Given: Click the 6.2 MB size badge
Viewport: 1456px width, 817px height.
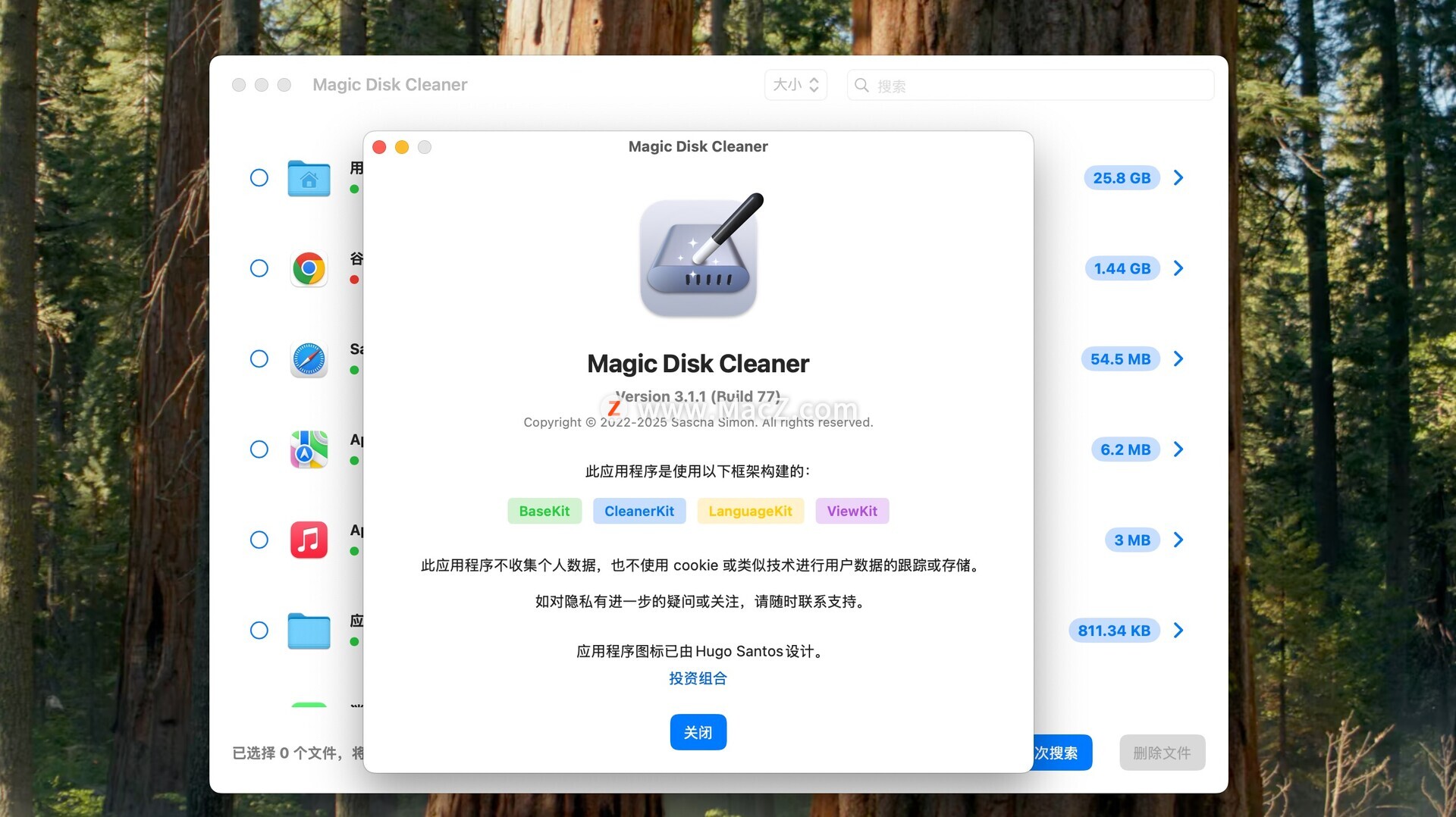Looking at the screenshot, I should pos(1126,449).
